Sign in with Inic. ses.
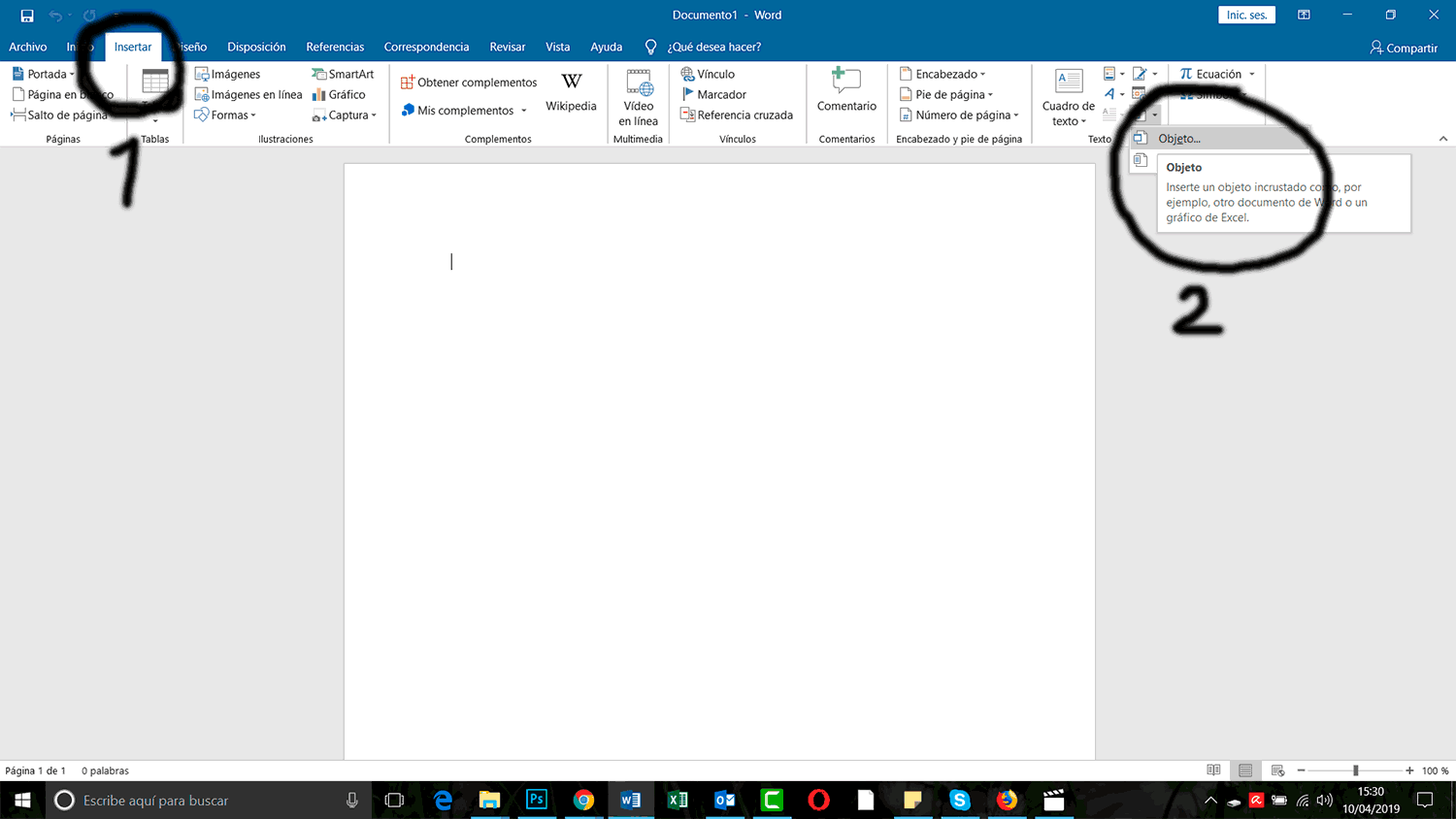Screen dimensions: 1456x819 coord(1245,15)
